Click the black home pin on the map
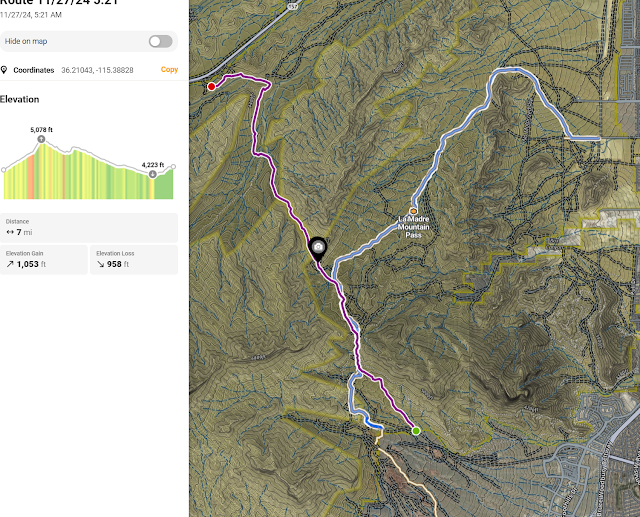 (317, 246)
